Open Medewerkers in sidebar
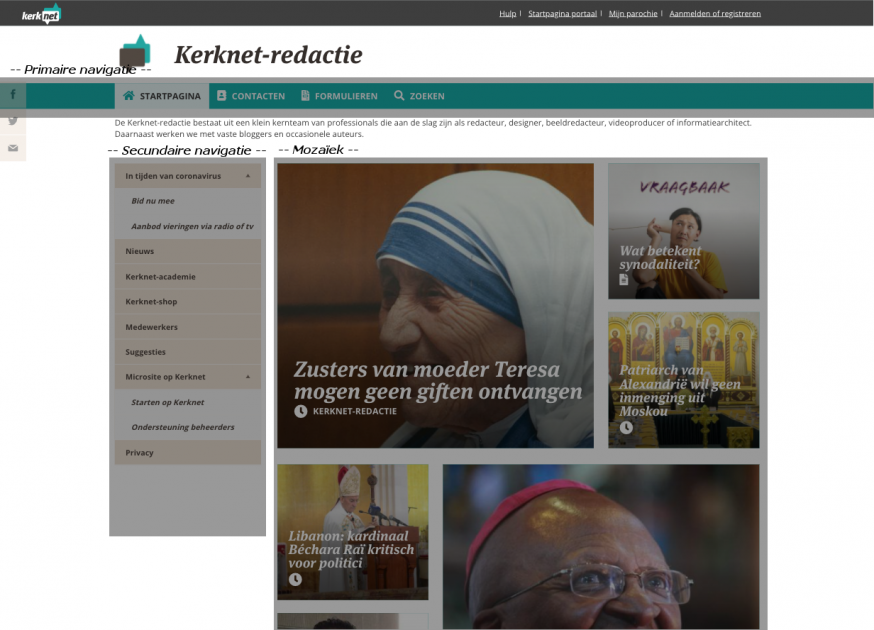 [x=188, y=327]
